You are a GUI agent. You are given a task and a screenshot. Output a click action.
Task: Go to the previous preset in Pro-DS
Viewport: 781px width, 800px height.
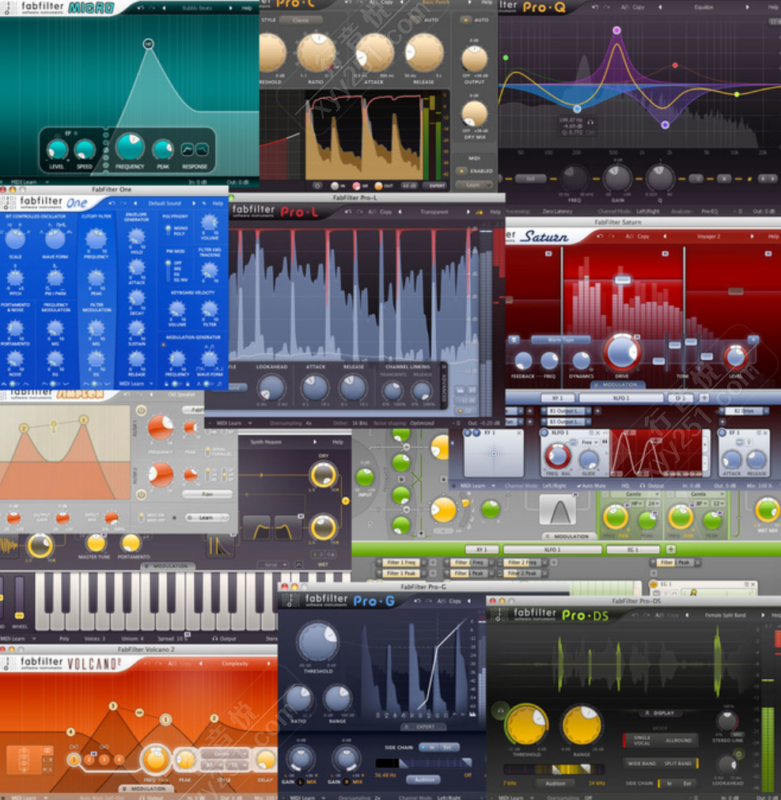tap(687, 615)
